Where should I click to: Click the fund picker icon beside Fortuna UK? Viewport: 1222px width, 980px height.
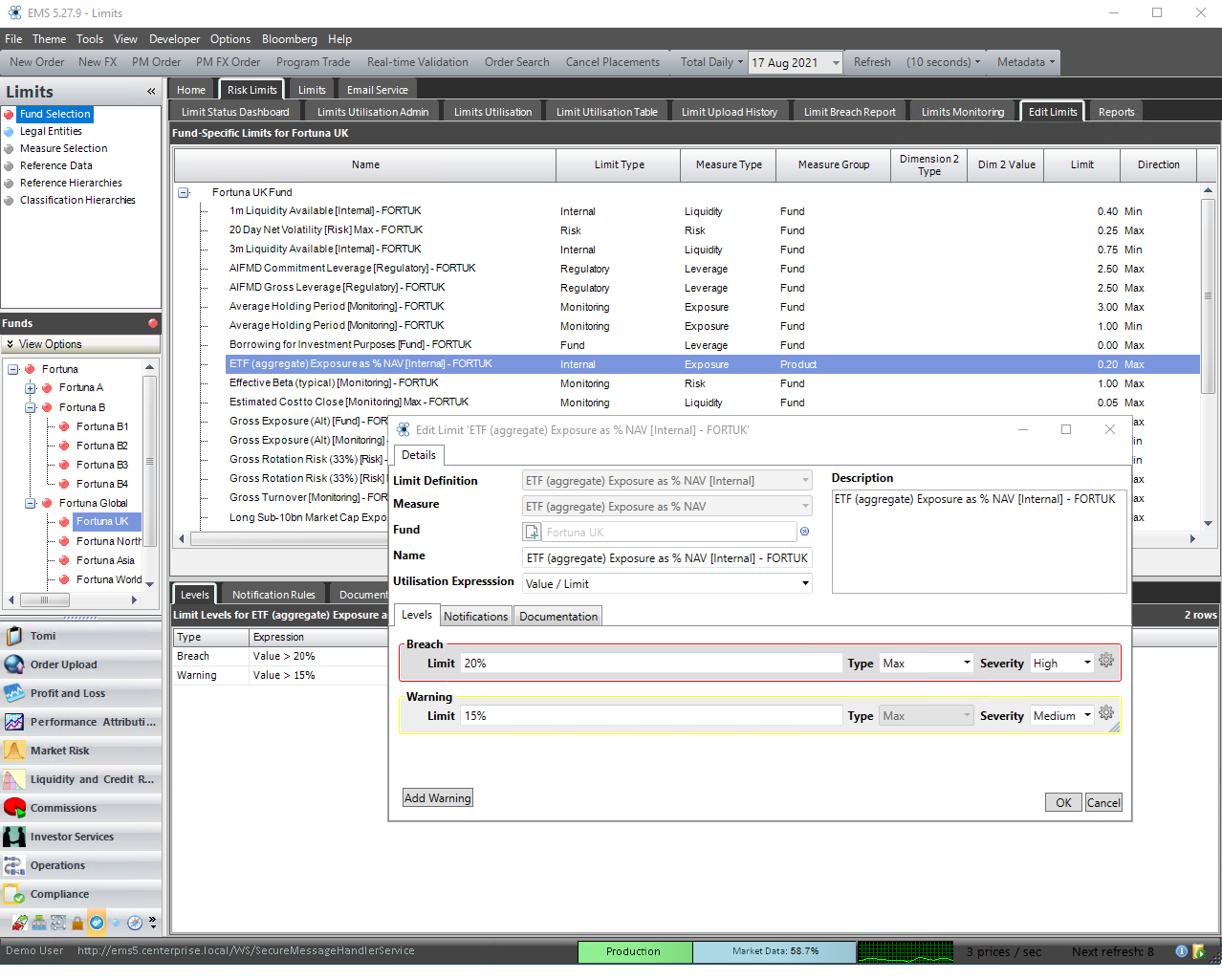click(x=533, y=533)
